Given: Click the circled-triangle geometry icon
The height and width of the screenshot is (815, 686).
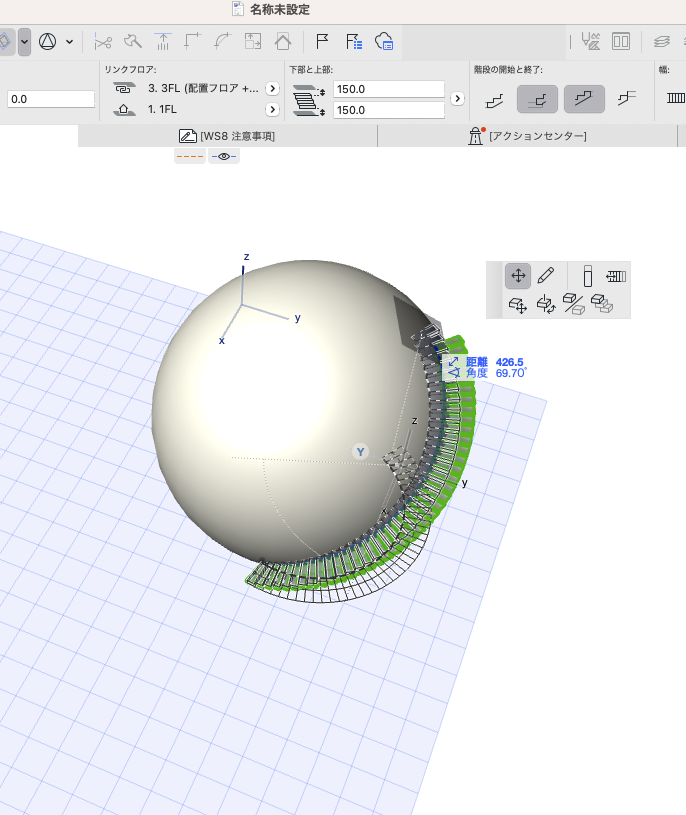Looking at the screenshot, I should pos(47,41).
